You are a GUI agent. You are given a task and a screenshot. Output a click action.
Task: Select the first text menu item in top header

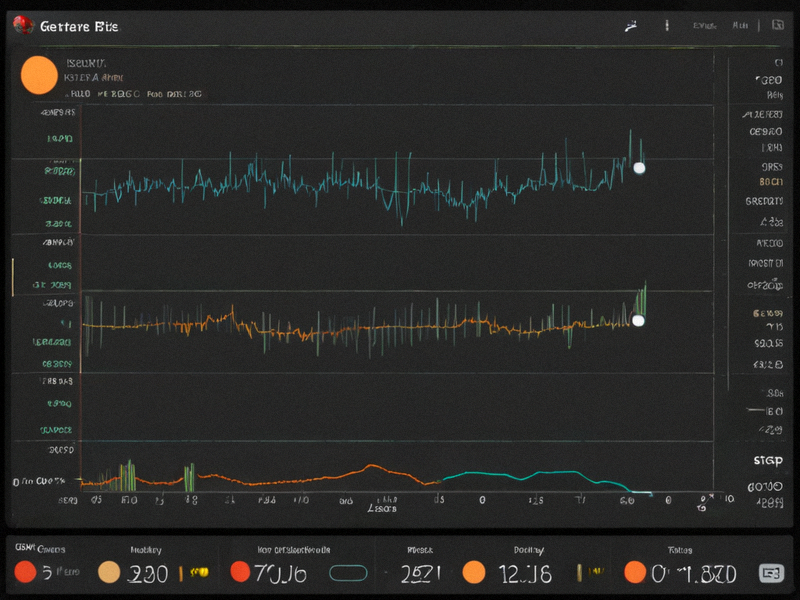pos(705,26)
